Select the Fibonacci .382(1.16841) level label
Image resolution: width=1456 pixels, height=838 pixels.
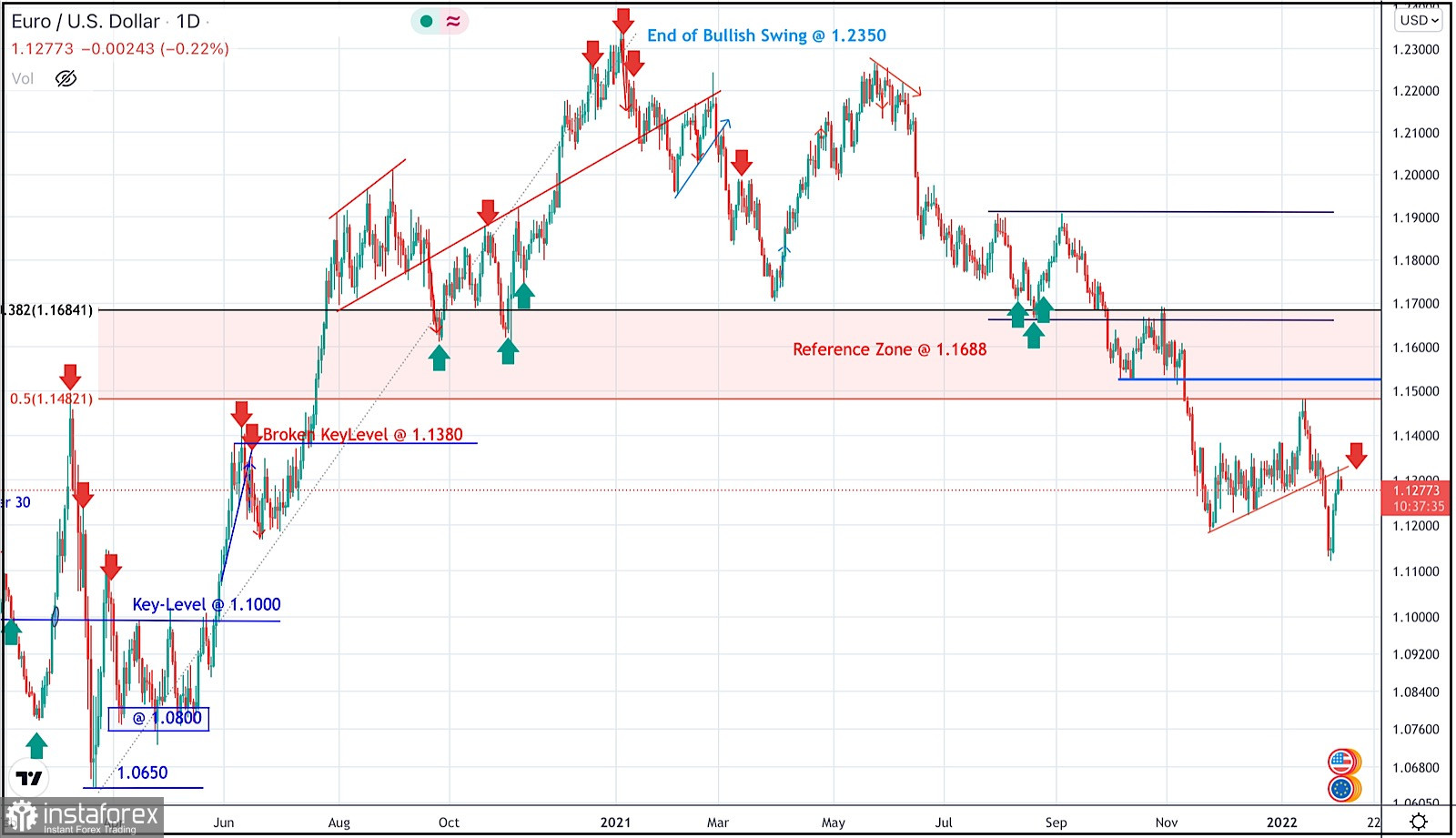coord(46,310)
